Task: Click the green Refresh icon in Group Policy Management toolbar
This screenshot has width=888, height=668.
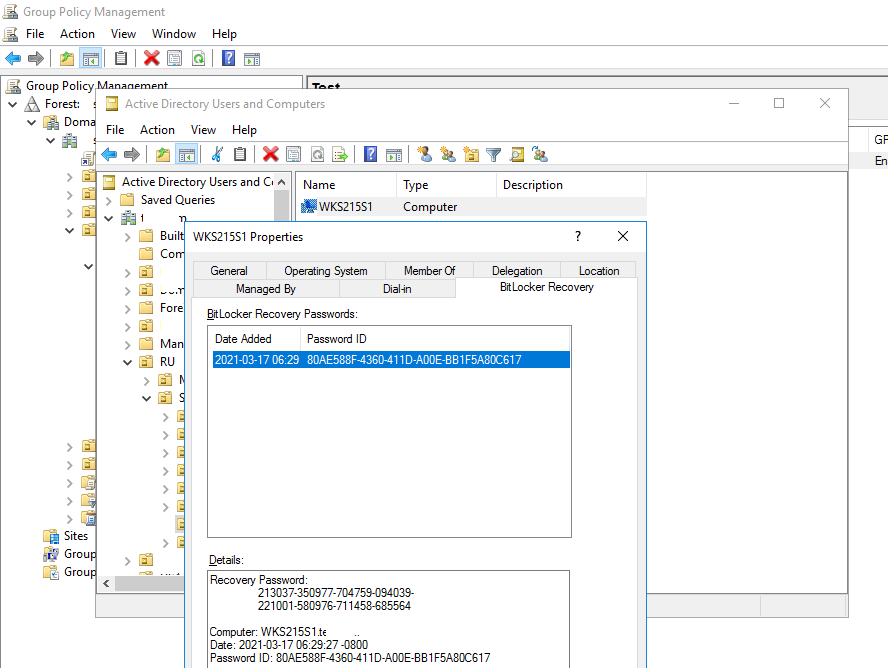Action: point(198,58)
